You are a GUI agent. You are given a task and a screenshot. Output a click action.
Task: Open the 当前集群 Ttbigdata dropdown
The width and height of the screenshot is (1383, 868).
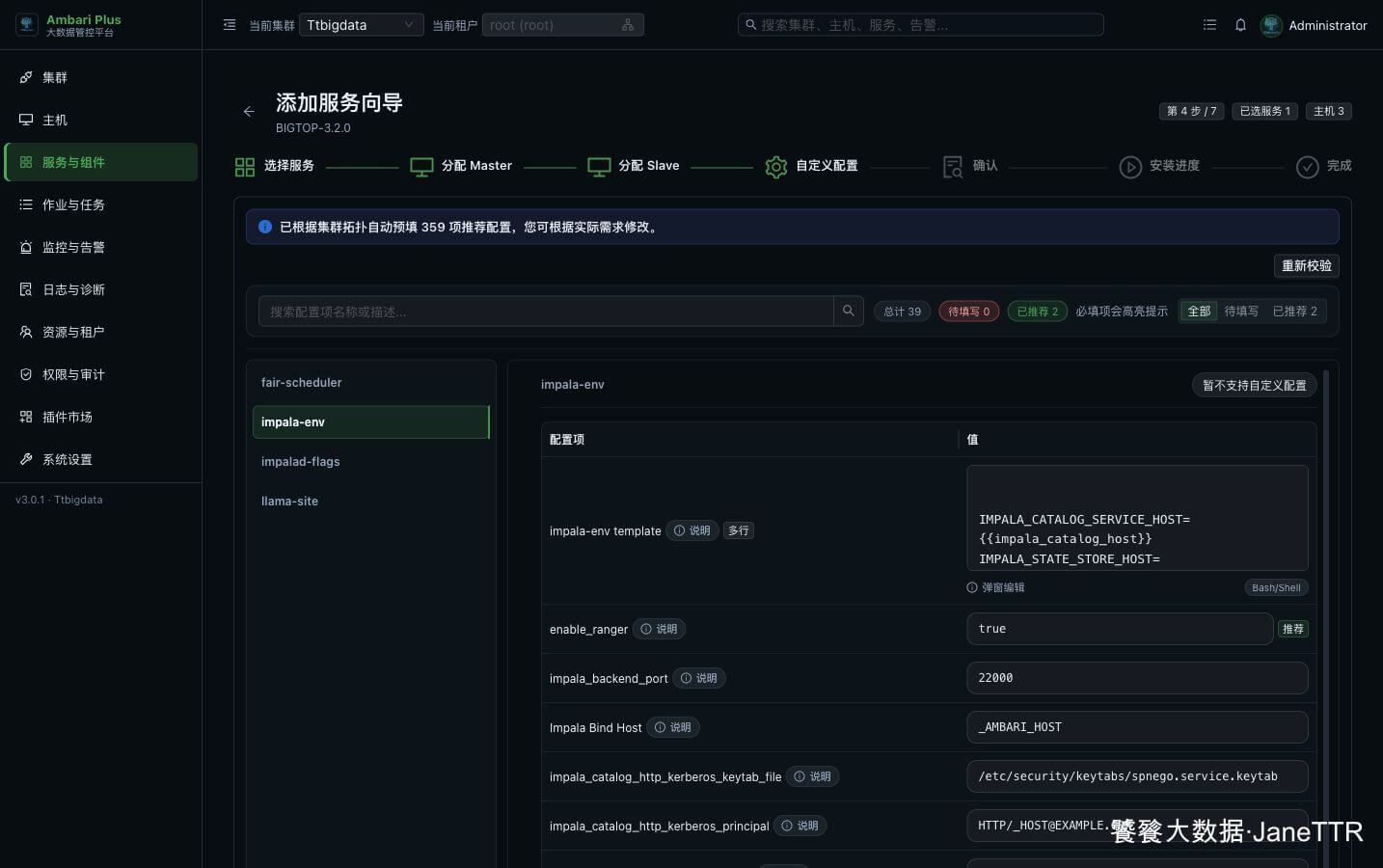point(361,25)
